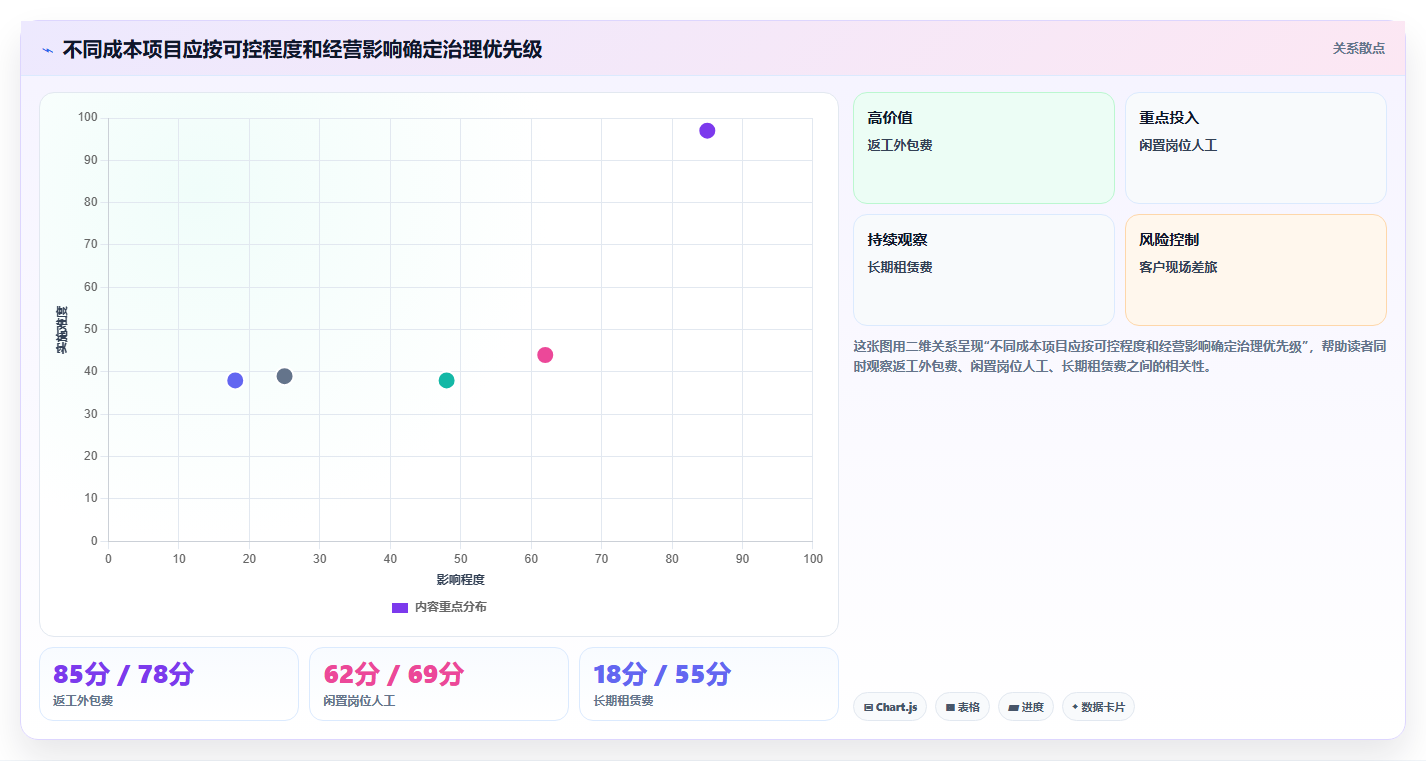Screen dimensions: 1426x761
Task: Click the lightning icon beside the title
Action: [x=48, y=50]
